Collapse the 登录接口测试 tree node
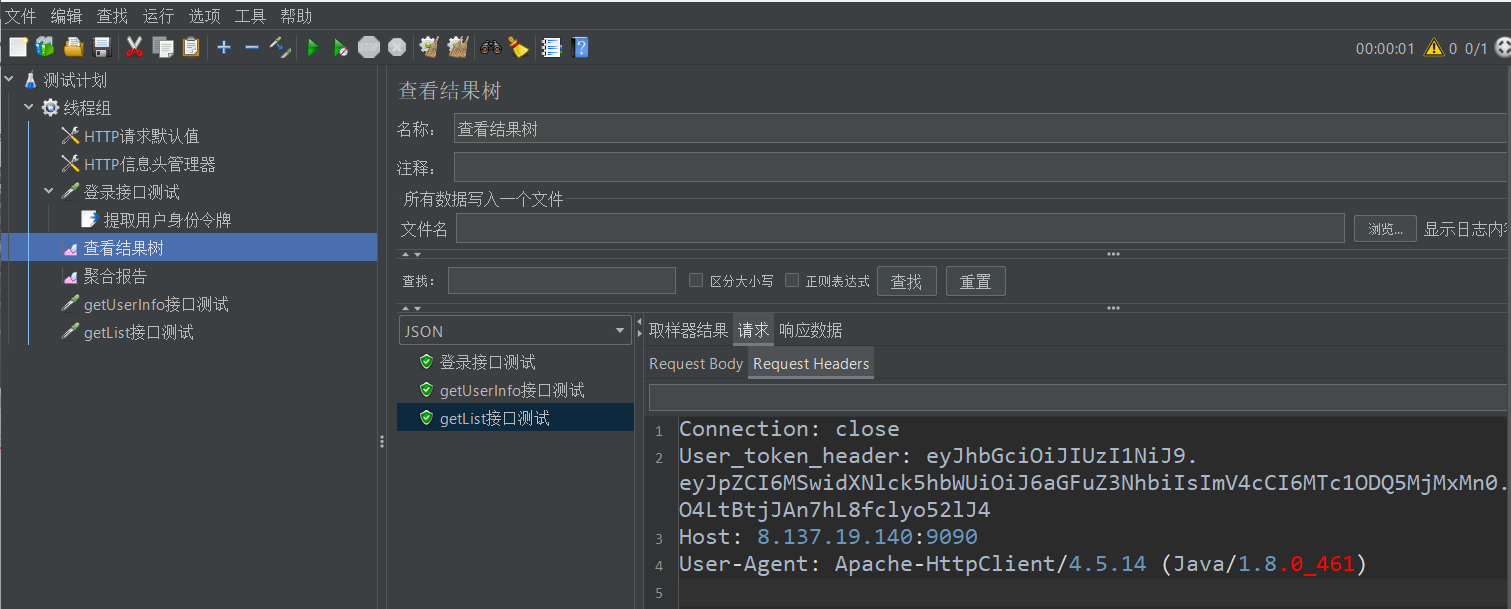 [49, 192]
